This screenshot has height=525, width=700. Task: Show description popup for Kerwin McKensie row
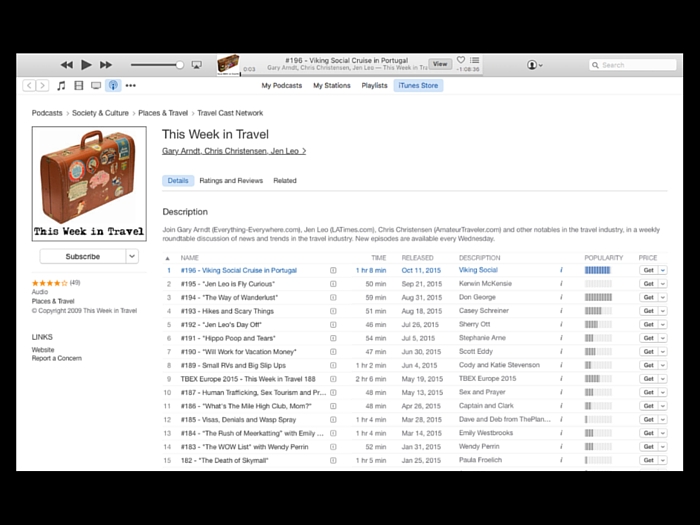pos(561,283)
